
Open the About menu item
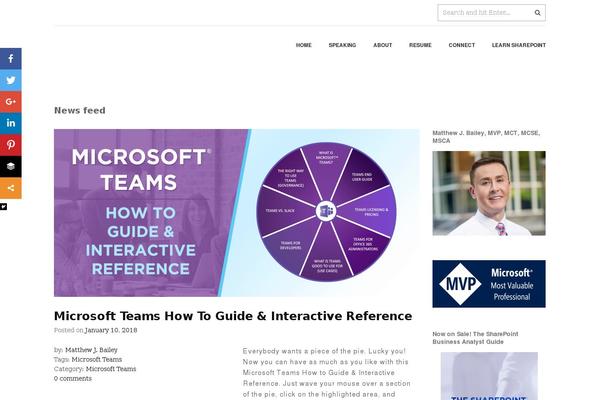(383, 45)
